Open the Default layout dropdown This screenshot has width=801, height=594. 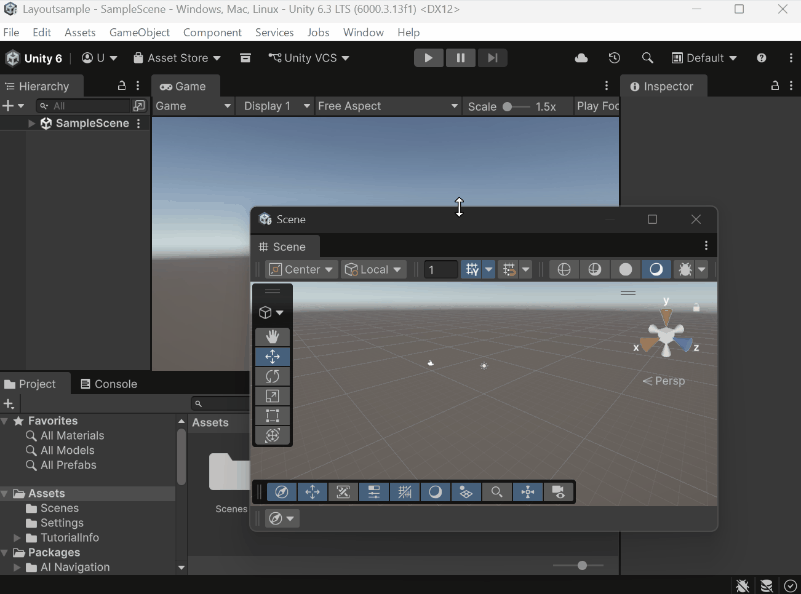pyautogui.click(x=704, y=58)
